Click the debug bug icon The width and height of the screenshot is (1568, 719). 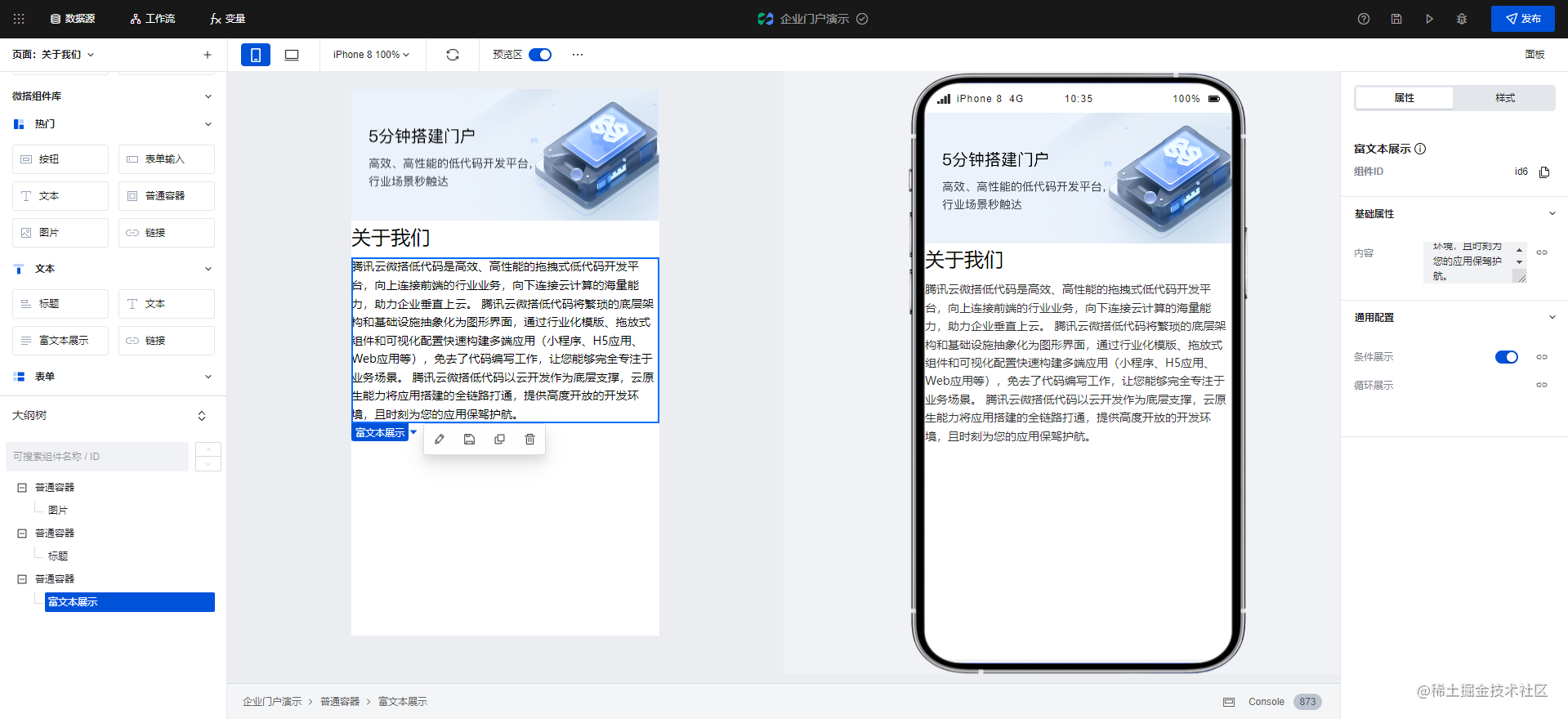1462,19
